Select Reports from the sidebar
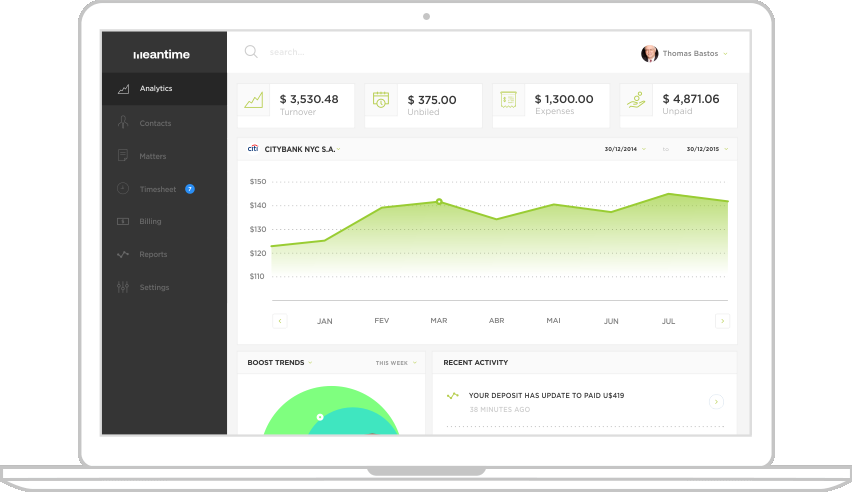The height and width of the screenshot is (492, 853). tap(153, 255)
